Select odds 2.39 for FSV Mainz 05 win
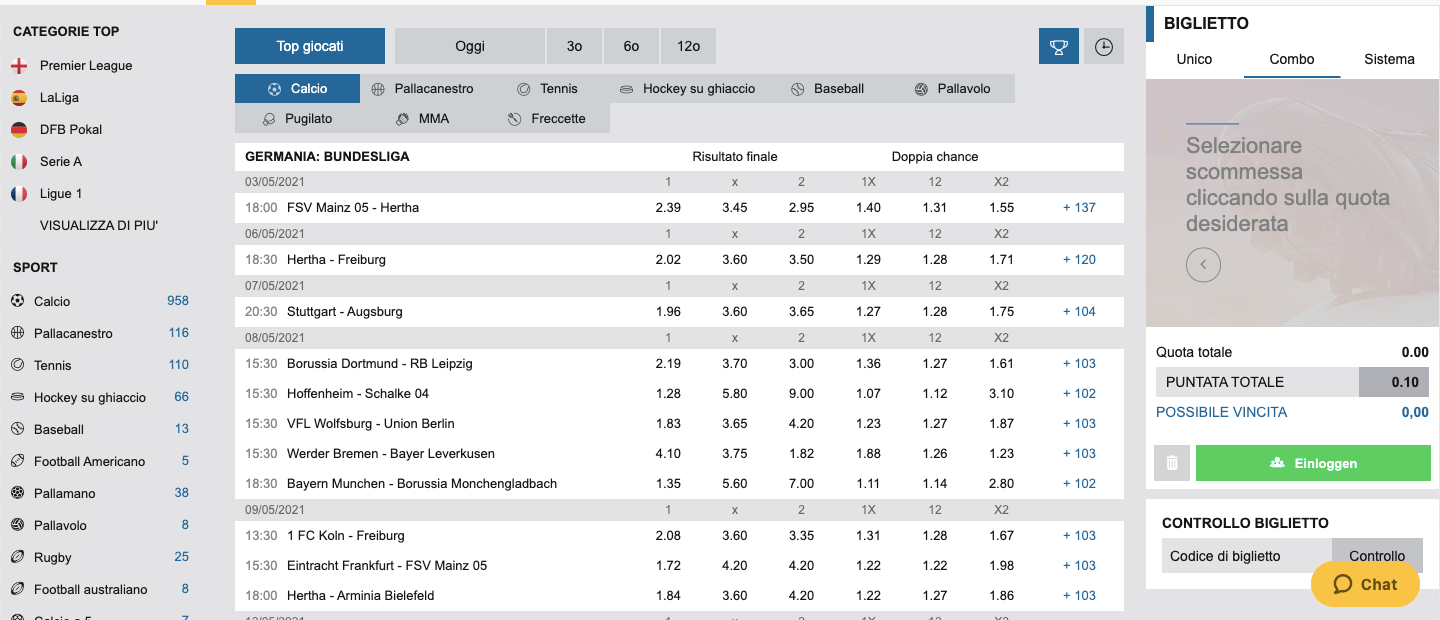 click(668, 208)
